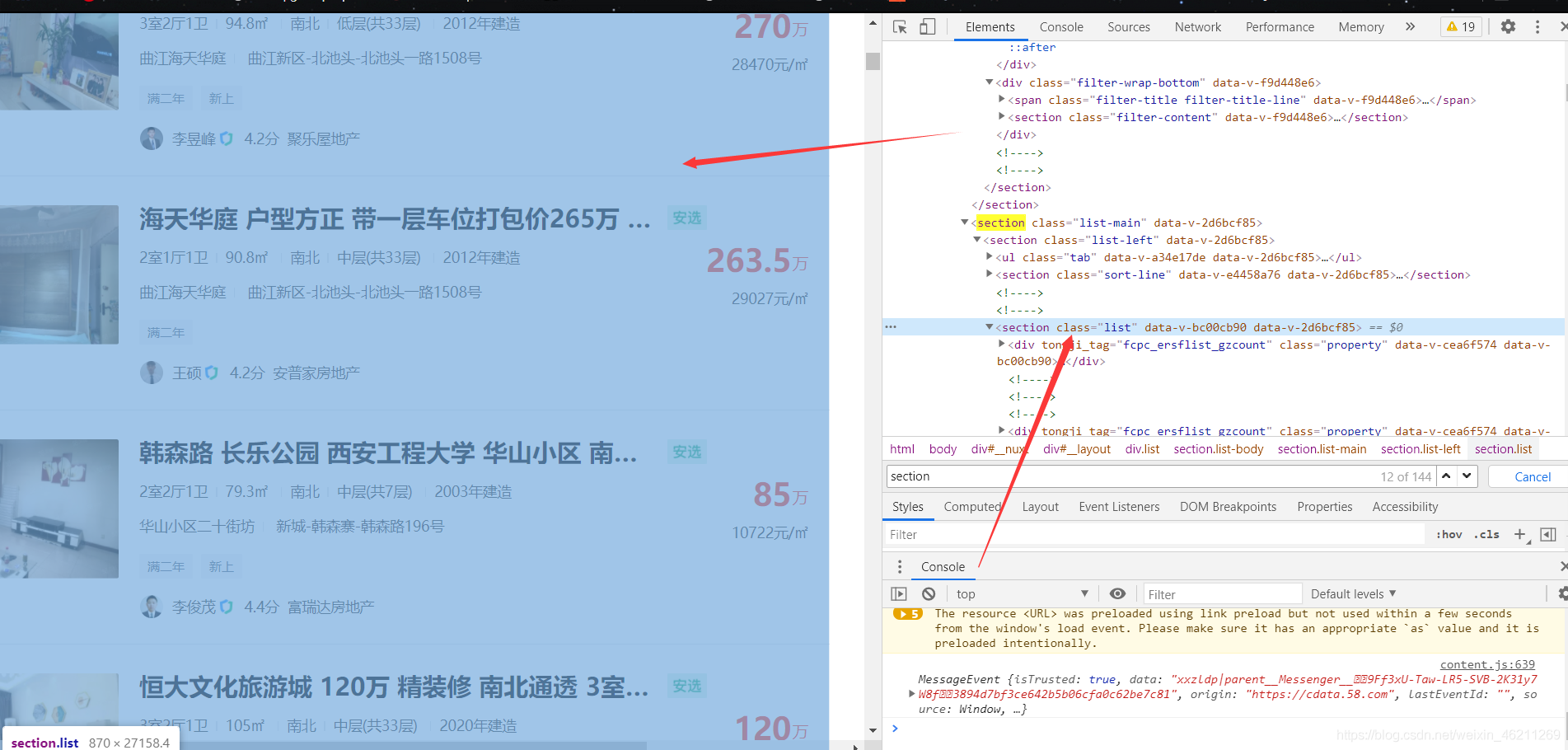
Task: Select section.list-main breadcrumb
Action: pos(1322,449)
